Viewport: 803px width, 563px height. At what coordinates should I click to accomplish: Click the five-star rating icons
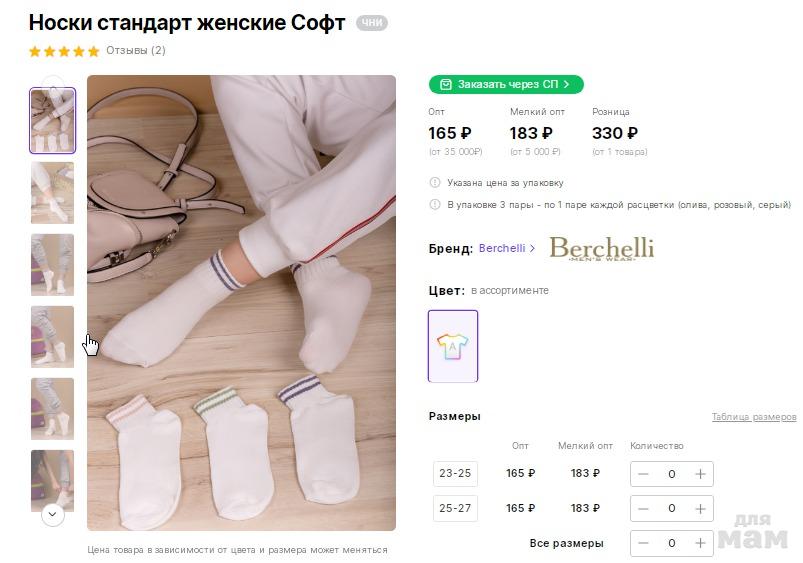point(64,51)
